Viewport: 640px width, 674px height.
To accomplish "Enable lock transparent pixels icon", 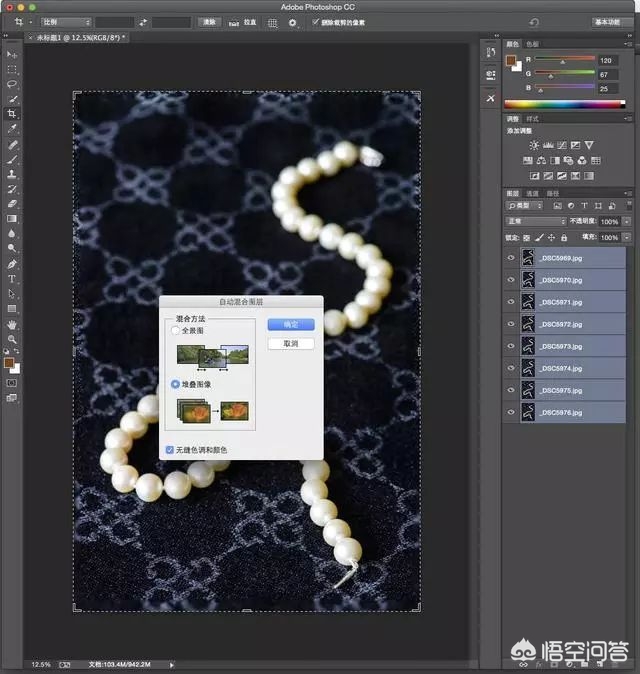I will (x=527, y=237).
